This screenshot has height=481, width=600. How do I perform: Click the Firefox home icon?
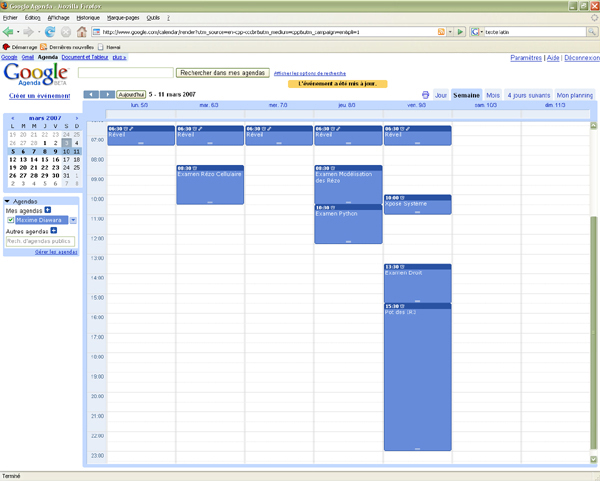click(82, 32)
